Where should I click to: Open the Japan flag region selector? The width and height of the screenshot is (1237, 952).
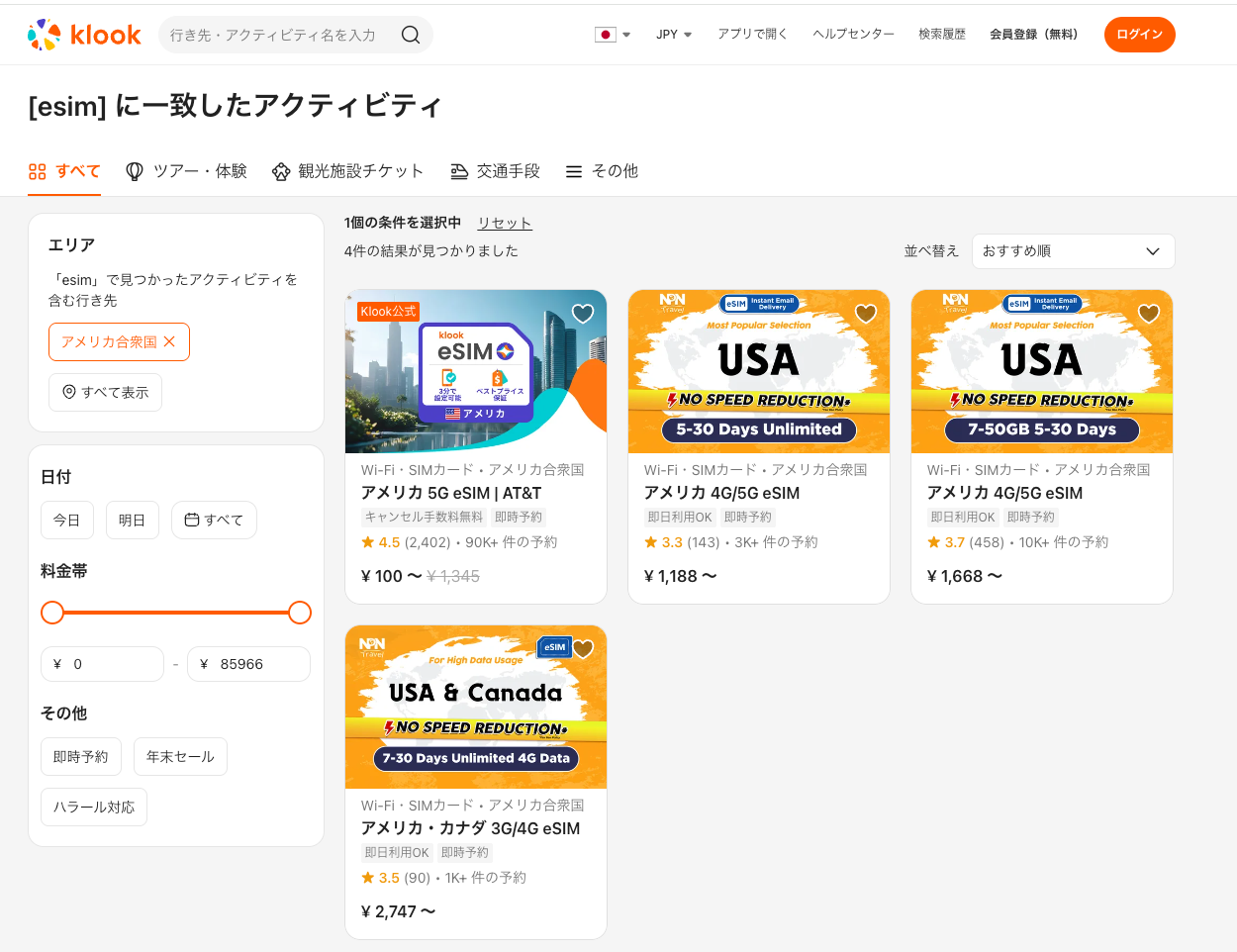pos(613,35)
